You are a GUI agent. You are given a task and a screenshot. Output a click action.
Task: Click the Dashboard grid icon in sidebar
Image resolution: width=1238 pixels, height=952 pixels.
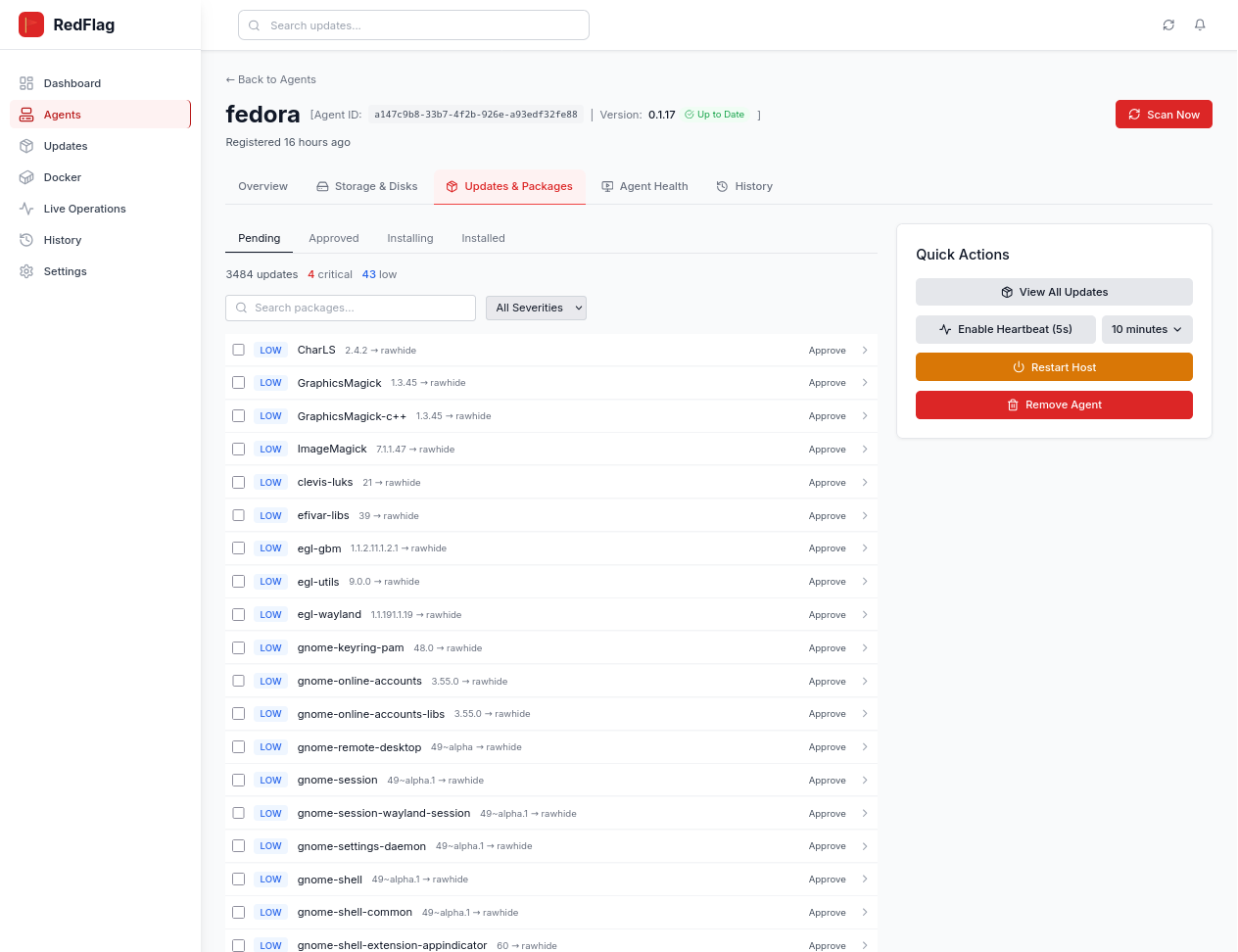[26, 83]
